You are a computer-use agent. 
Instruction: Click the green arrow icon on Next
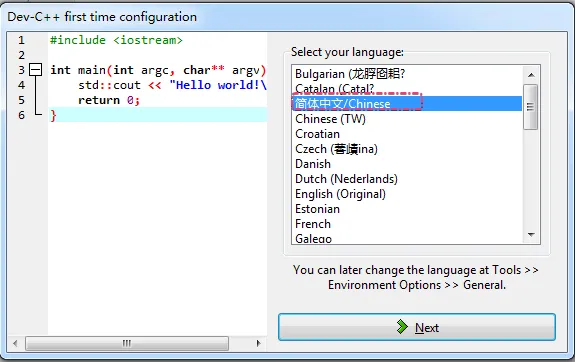(402, 326)
